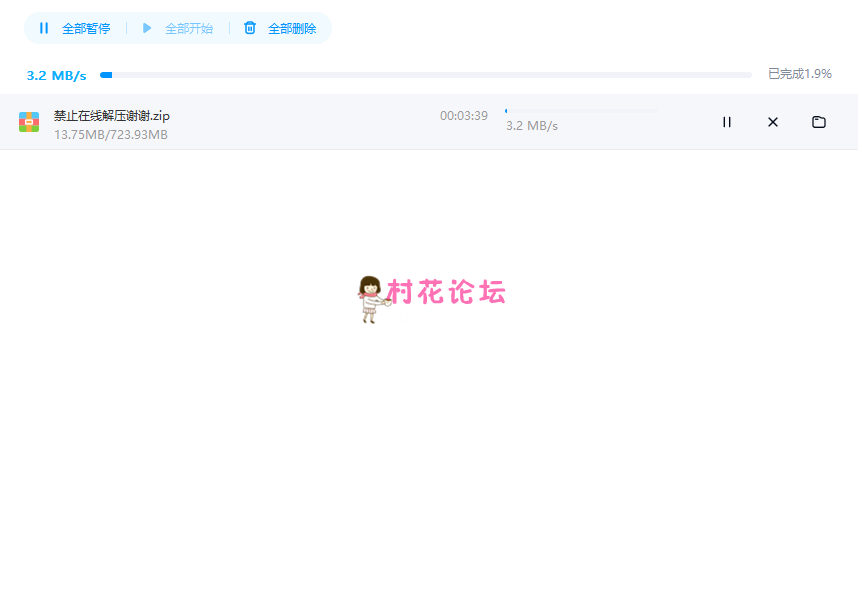
Task: Open the download folder icon for the zip
Action: (819, 122)
